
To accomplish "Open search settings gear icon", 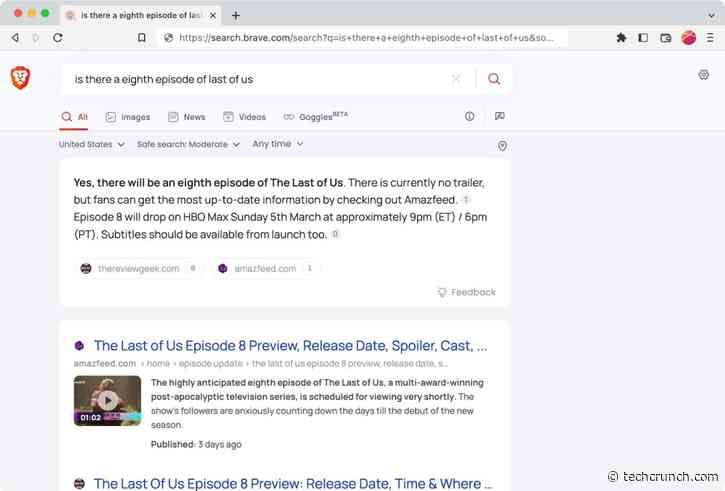I will [x=704, y=75].
